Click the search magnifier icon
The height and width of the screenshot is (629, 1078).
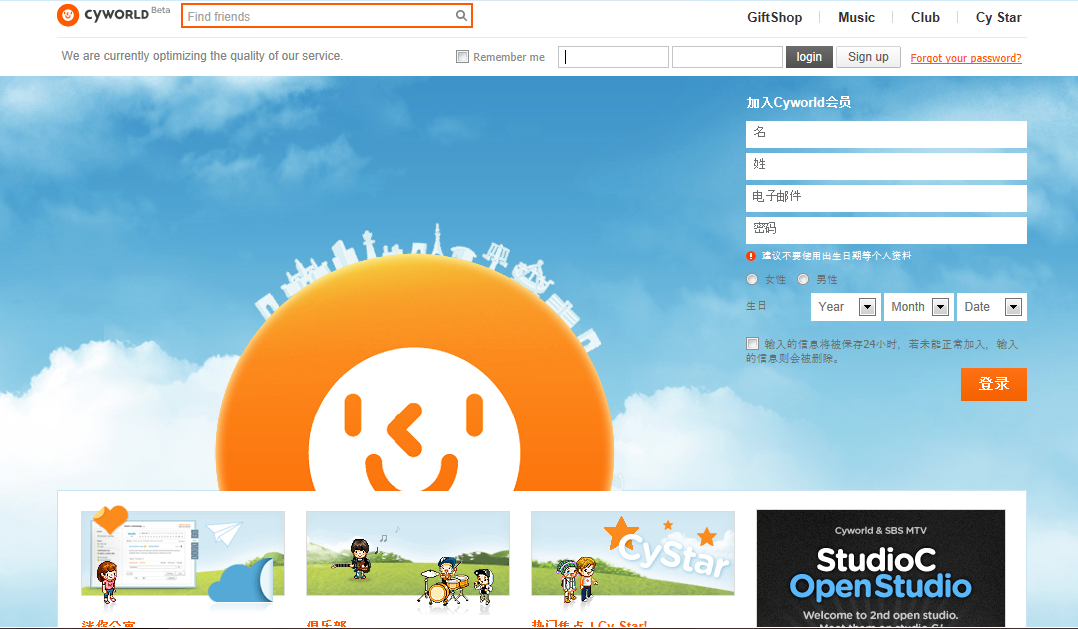coord(461,16)
